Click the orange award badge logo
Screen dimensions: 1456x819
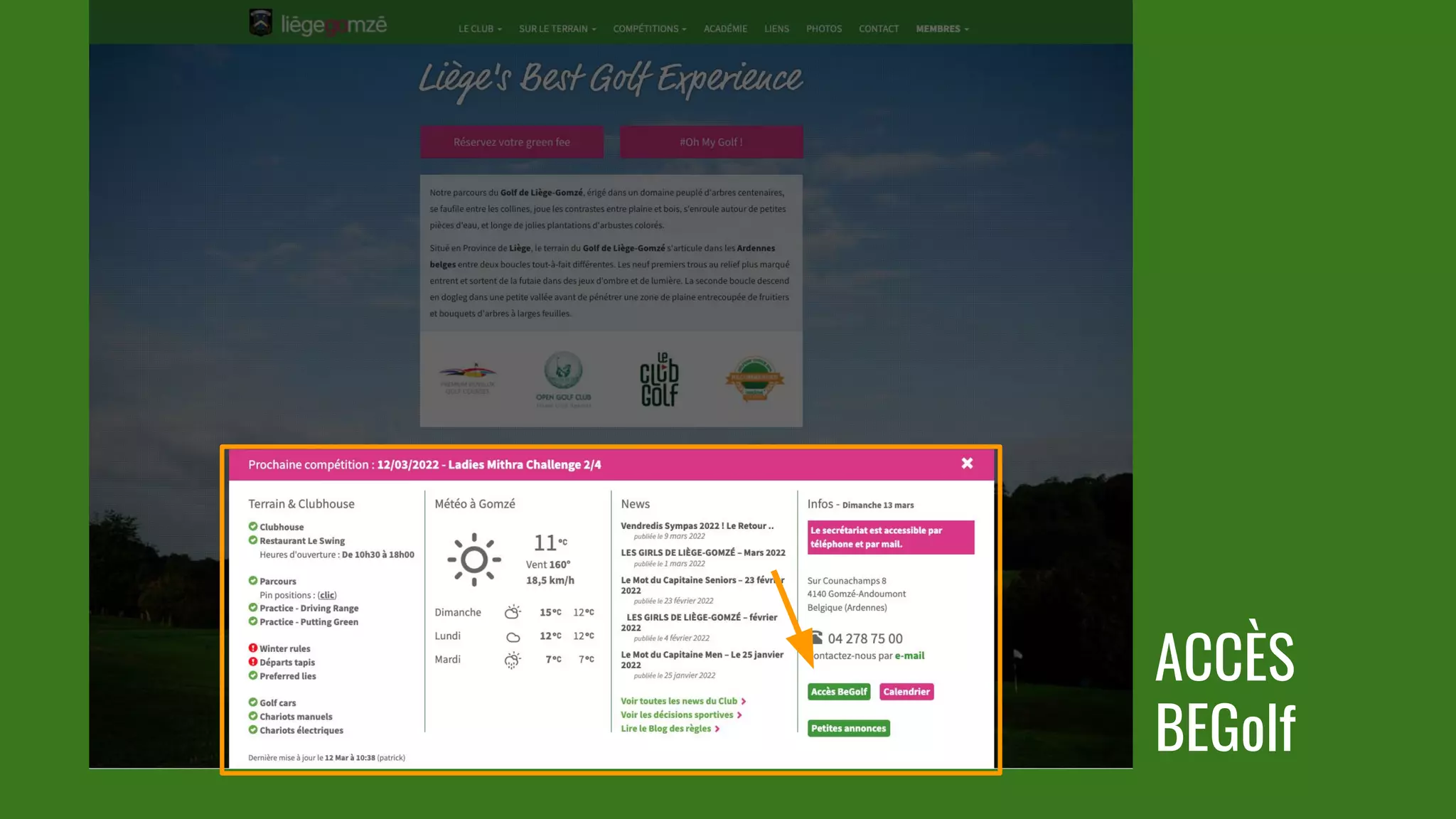tap(754, 378)
